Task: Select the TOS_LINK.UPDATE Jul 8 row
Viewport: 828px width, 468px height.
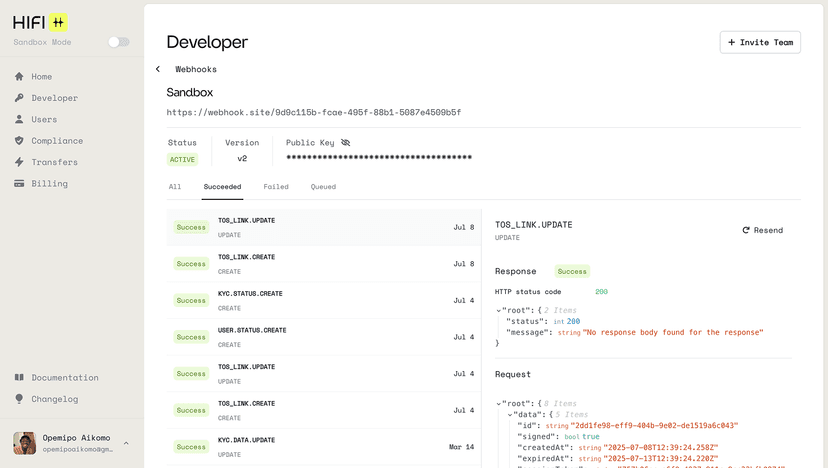Action: tap(324, 227)
